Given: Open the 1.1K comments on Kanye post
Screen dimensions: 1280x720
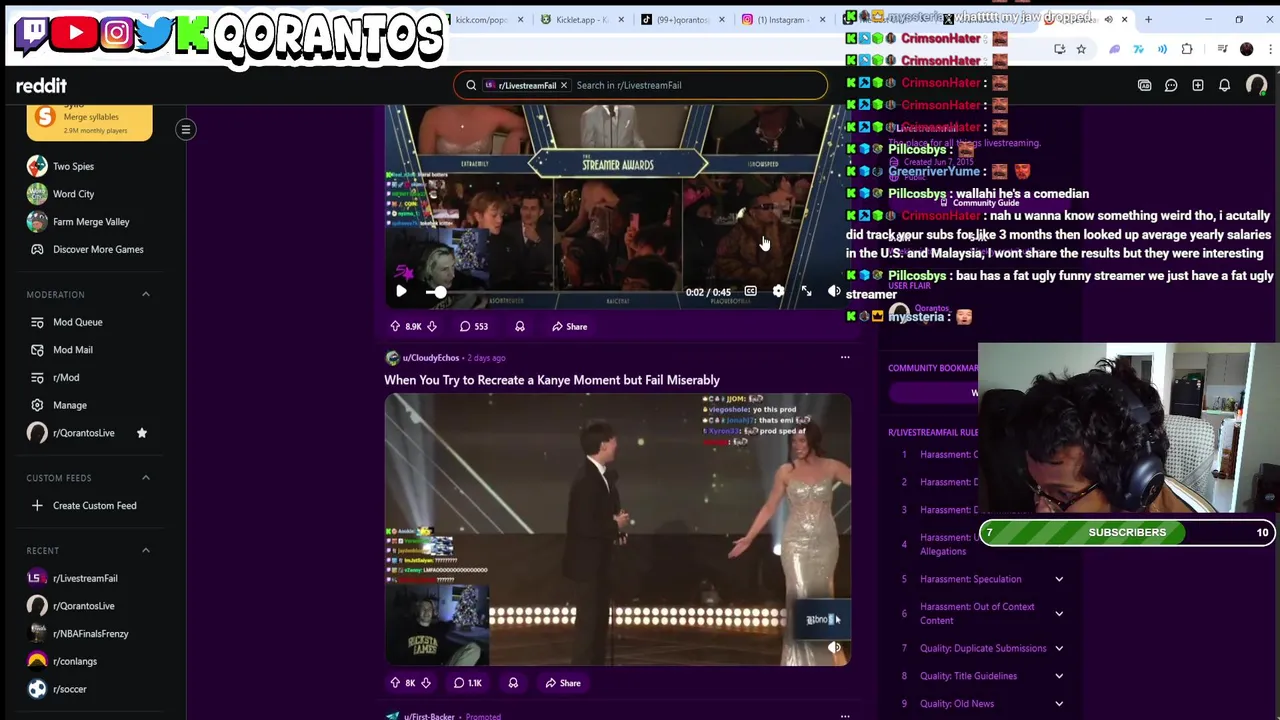Looking at the screenshot, I should coord(468,683).
